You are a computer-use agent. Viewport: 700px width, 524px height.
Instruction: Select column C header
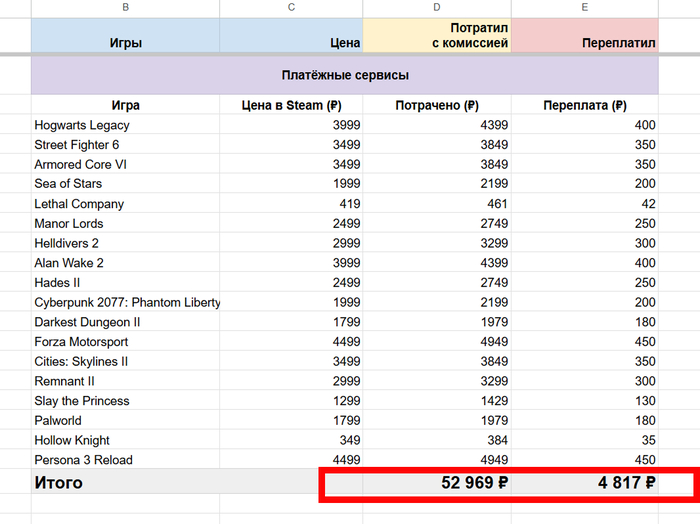click(291, 8)
